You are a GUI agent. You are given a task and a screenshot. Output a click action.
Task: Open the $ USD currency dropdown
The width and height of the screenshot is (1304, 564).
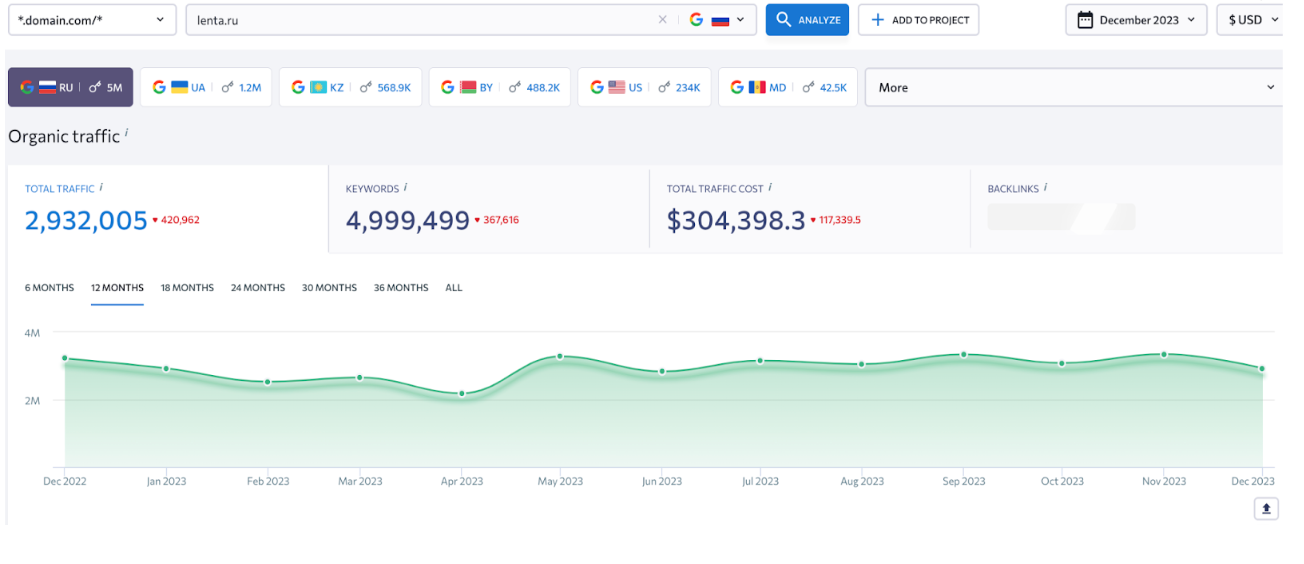click(x=1252, y=20)
